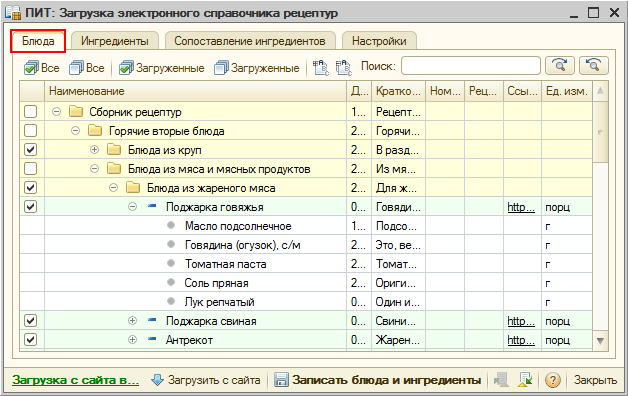Click the Ед. изм. column header

coord(567,91)
